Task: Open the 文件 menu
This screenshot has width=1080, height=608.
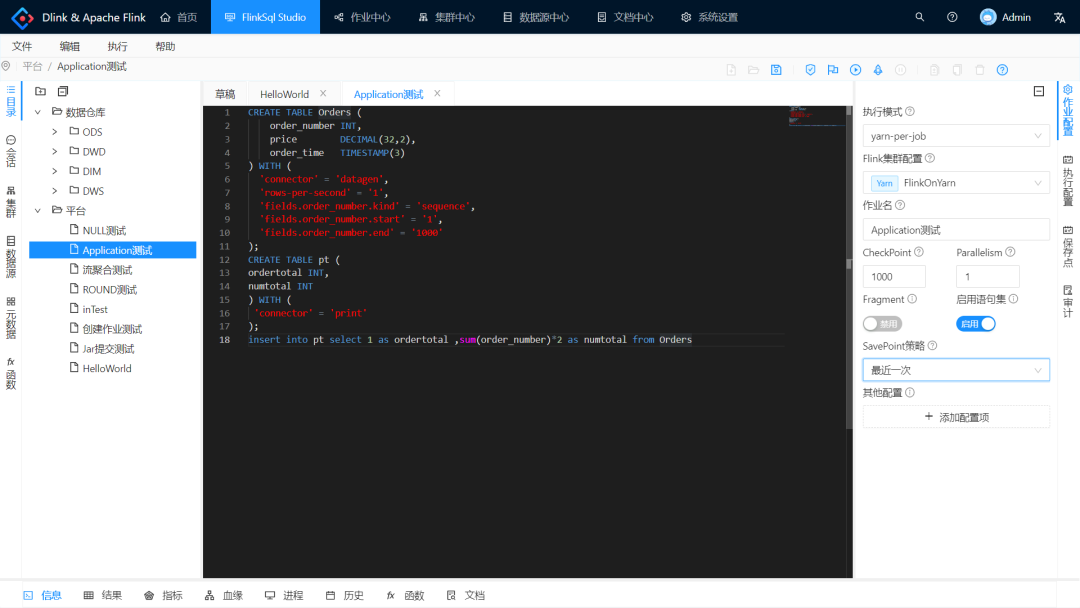Action: (22, 46)
